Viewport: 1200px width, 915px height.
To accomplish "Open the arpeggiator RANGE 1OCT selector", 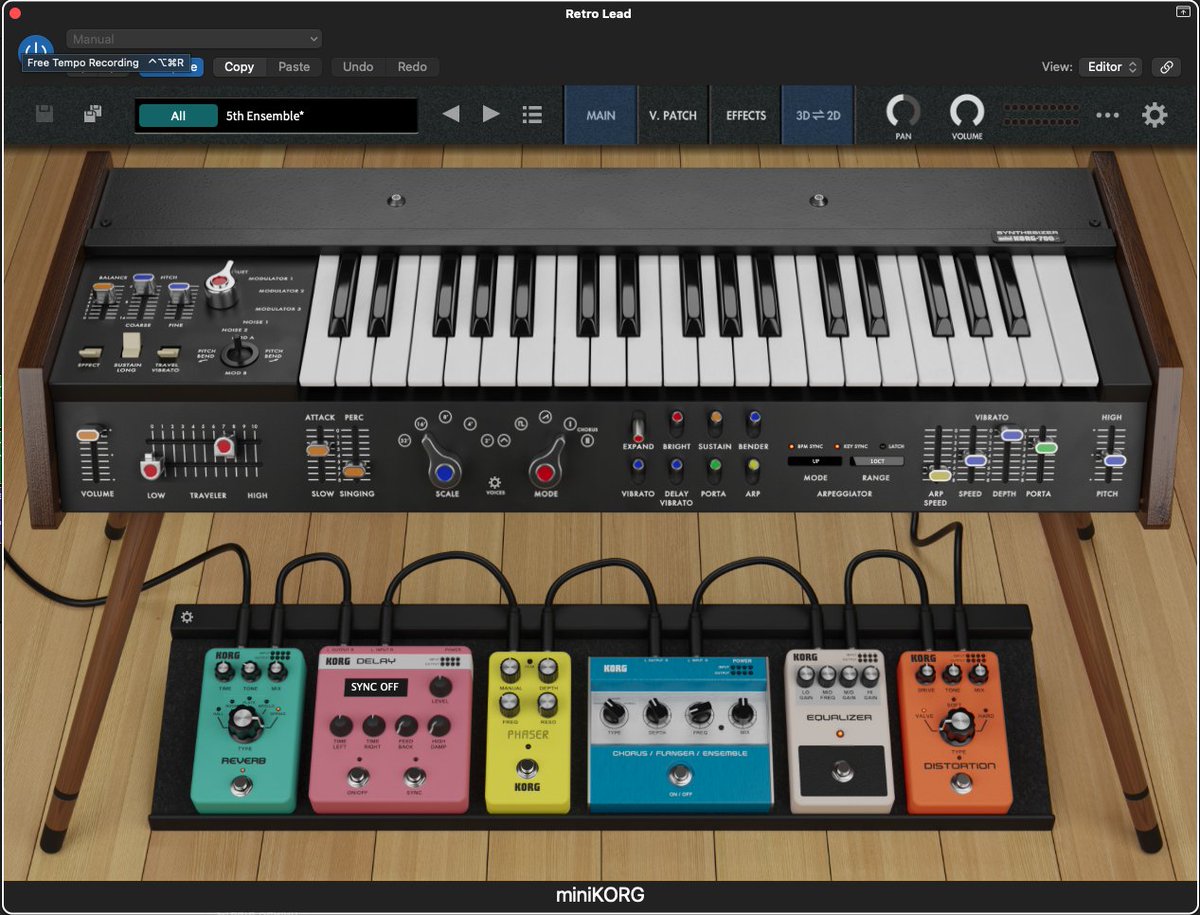I will pos(877,462).
